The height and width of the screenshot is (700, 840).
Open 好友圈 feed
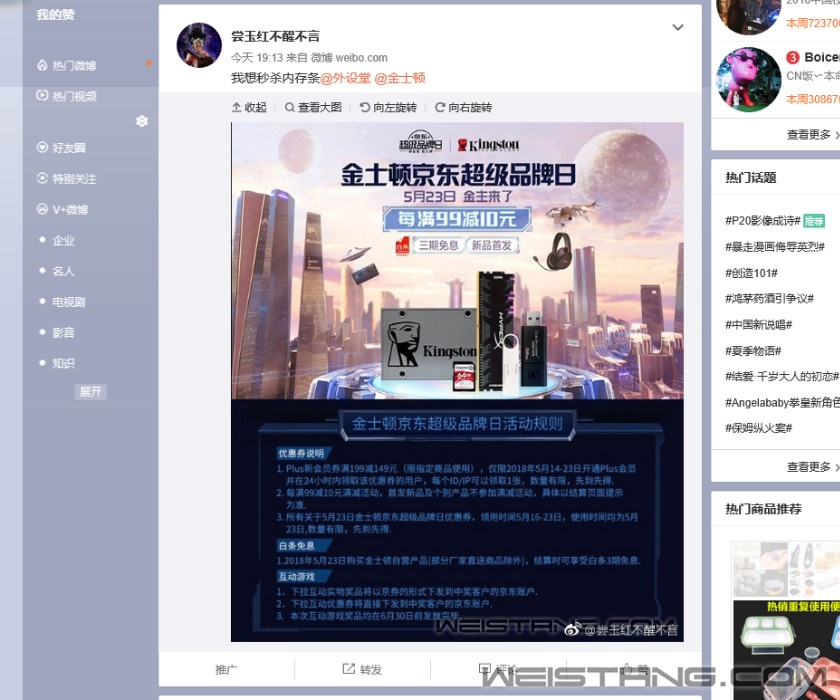coord(69,147)
